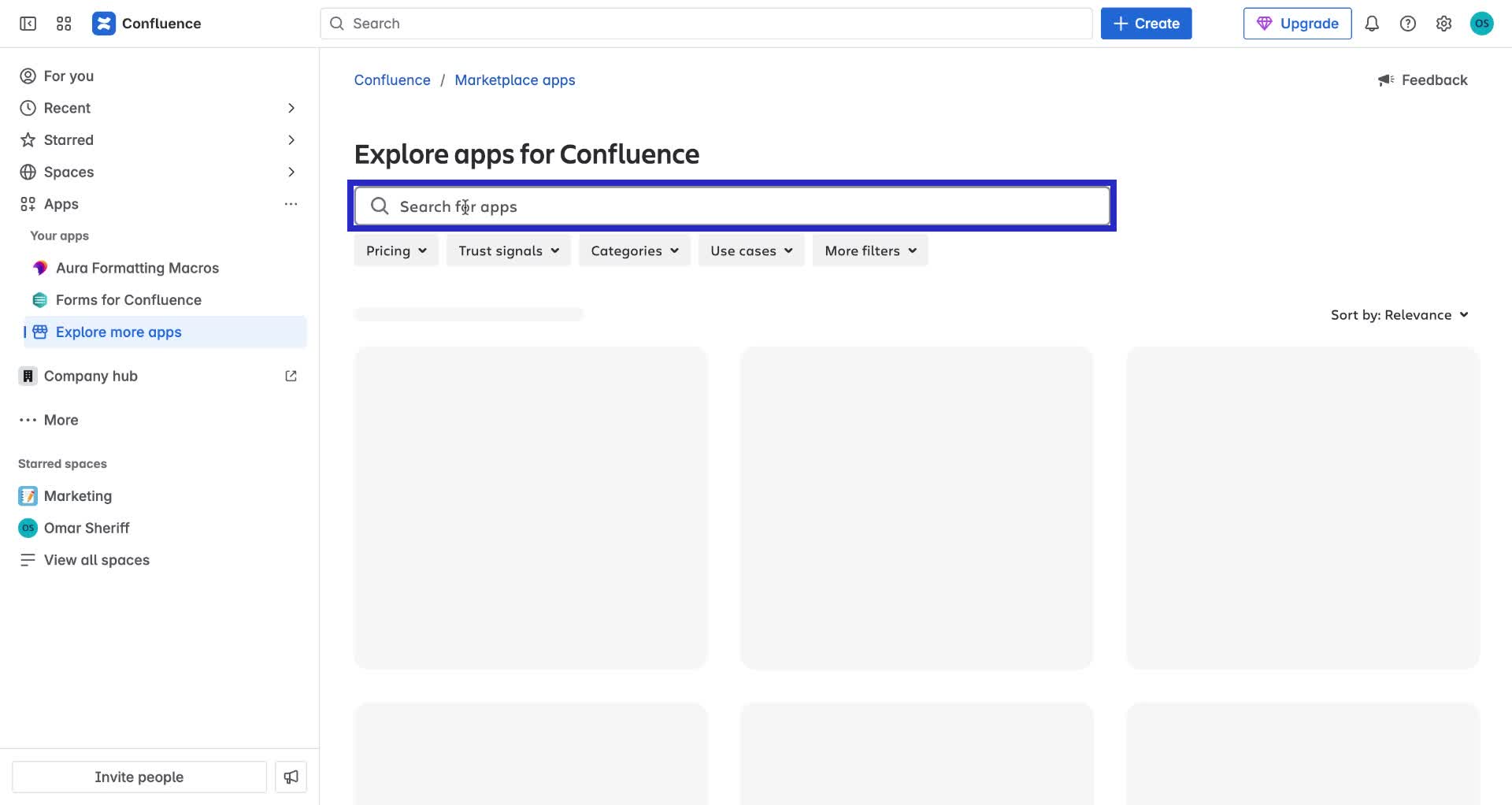1512x805 pixels.
Task: Open Company hub in new tab
Action: coord(291,376)
